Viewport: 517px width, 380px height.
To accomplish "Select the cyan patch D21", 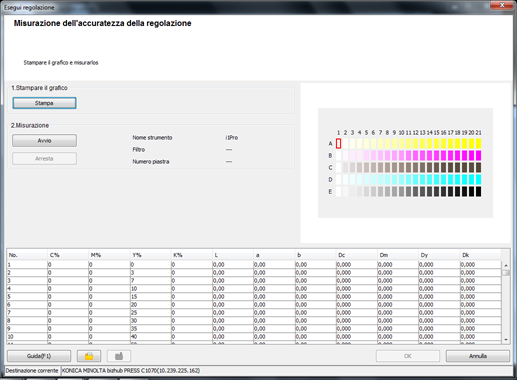I will (478, 180).
